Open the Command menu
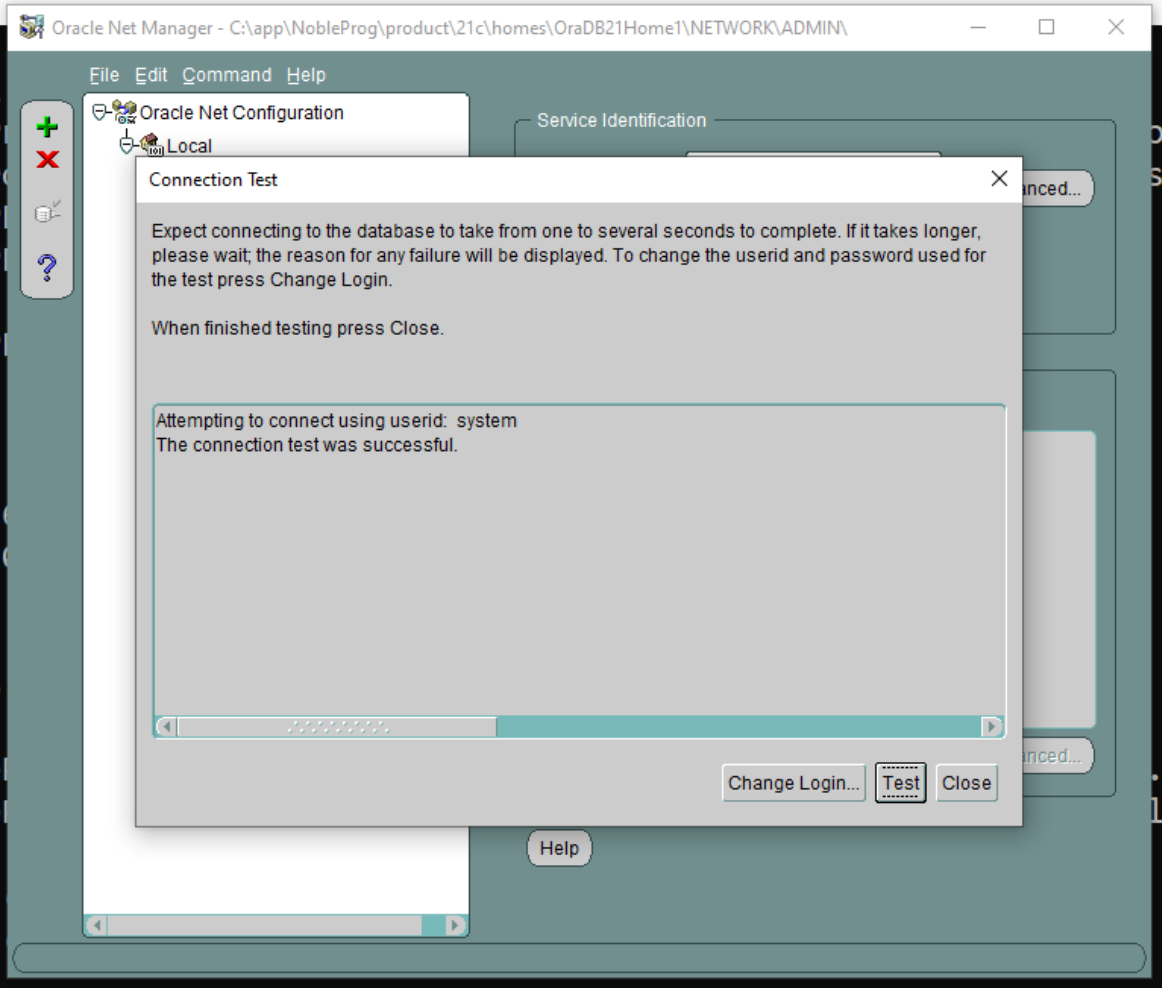The image size is (1162, 988). click(227, 75)
